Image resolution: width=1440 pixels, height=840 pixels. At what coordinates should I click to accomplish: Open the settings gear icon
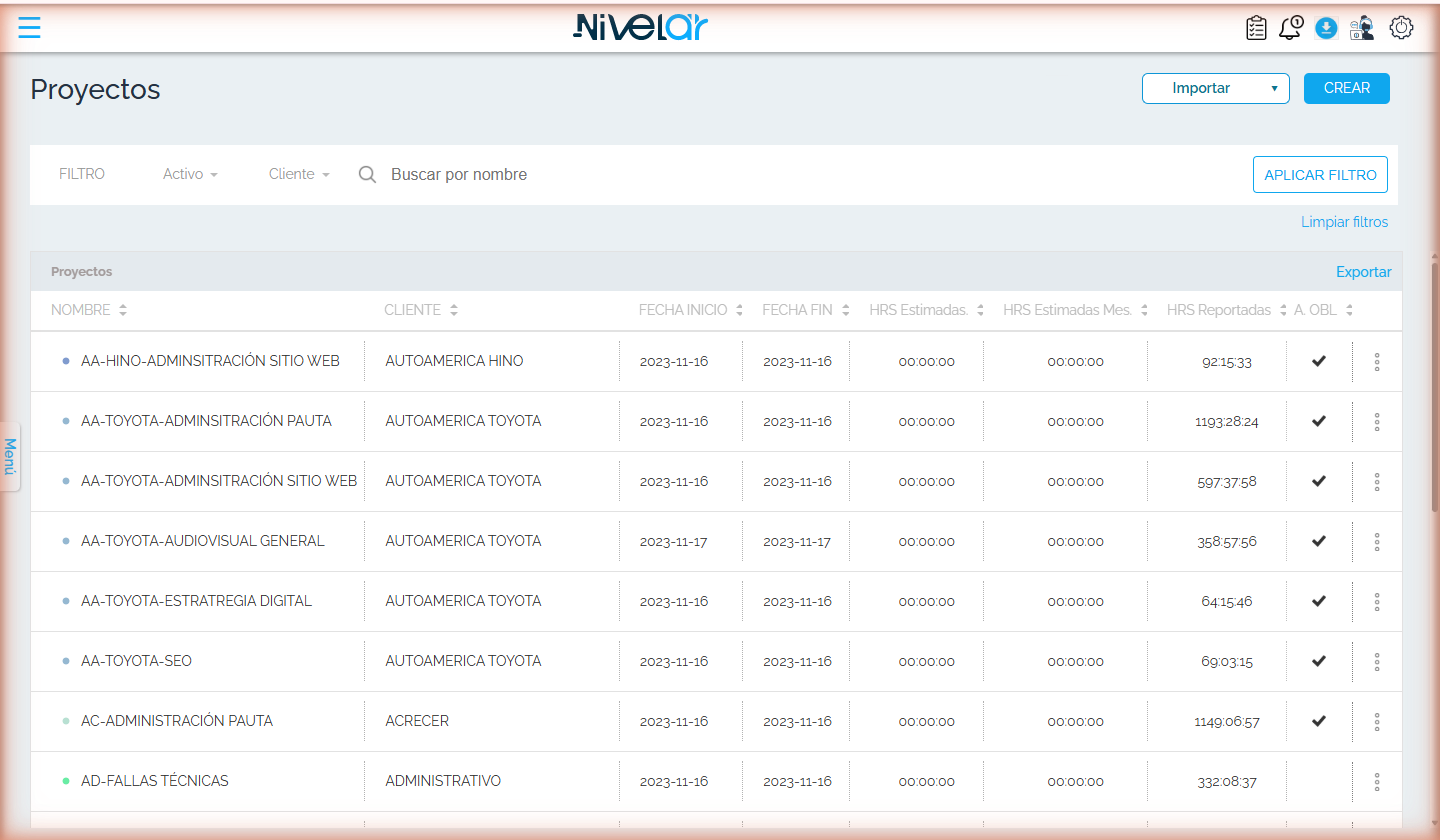[1401, 28]
